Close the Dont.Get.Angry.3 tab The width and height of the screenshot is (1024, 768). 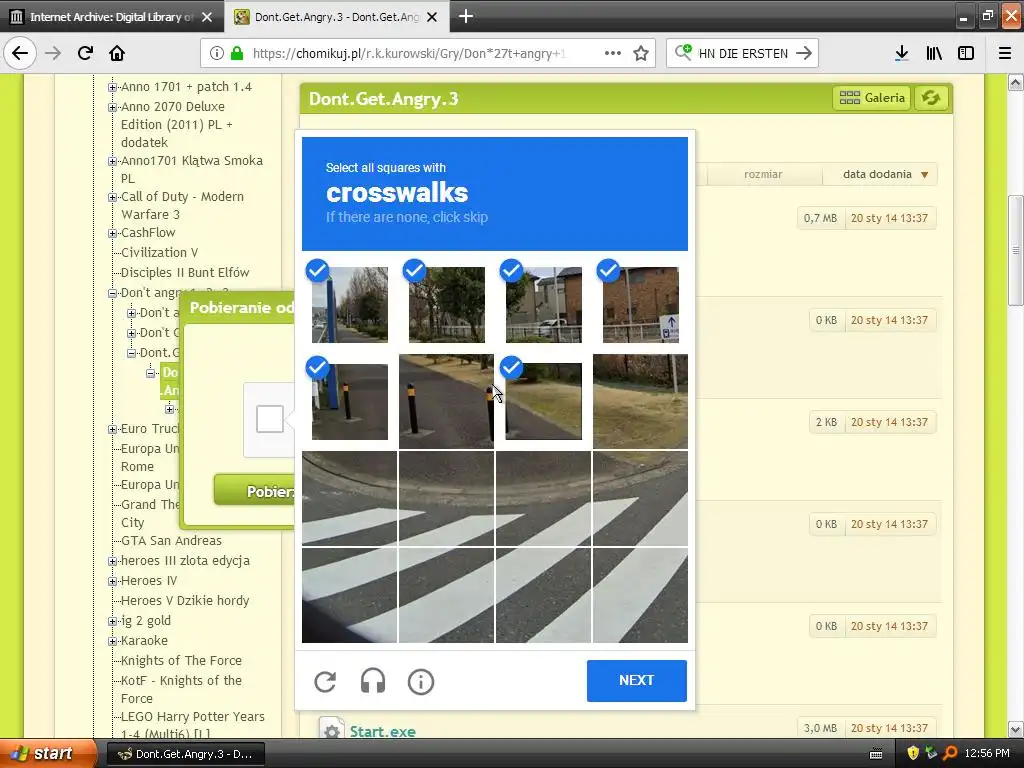(432, 17)
